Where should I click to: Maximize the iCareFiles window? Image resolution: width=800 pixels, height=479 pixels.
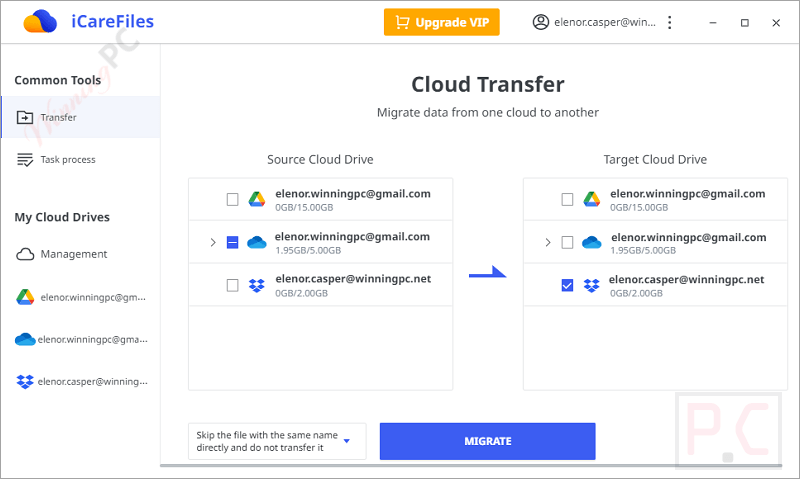[745, 22]
